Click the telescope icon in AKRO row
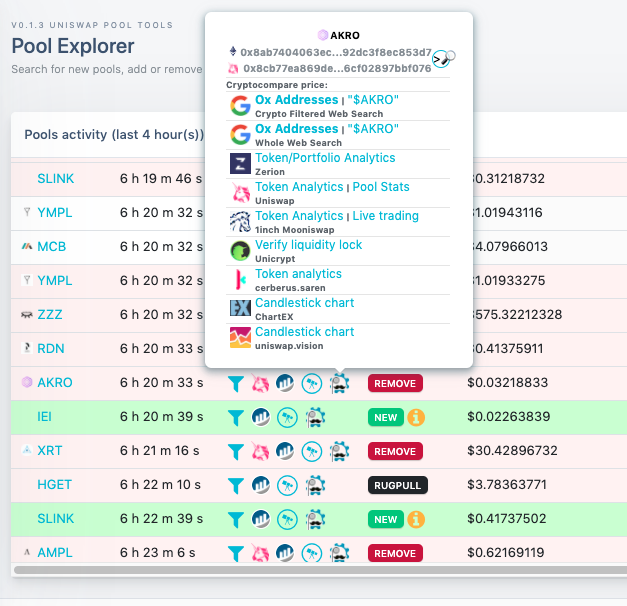 [x=312, y=384]
